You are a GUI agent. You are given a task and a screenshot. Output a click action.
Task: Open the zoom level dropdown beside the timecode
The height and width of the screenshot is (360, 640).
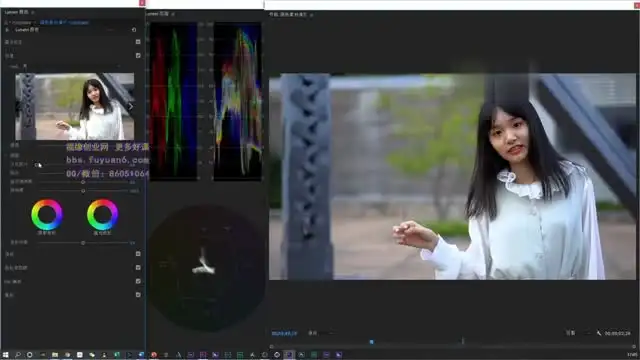click(320, 333)
